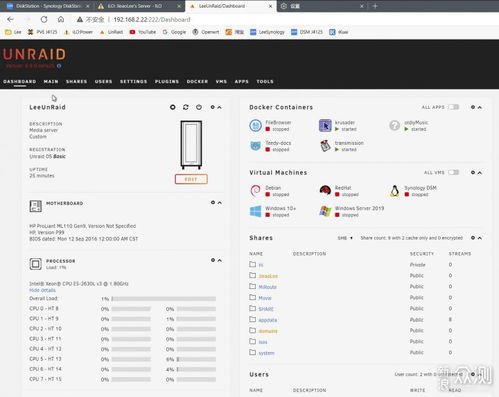
Task: Collapse the Shares section chevron
Action: [x=480, y=238]
